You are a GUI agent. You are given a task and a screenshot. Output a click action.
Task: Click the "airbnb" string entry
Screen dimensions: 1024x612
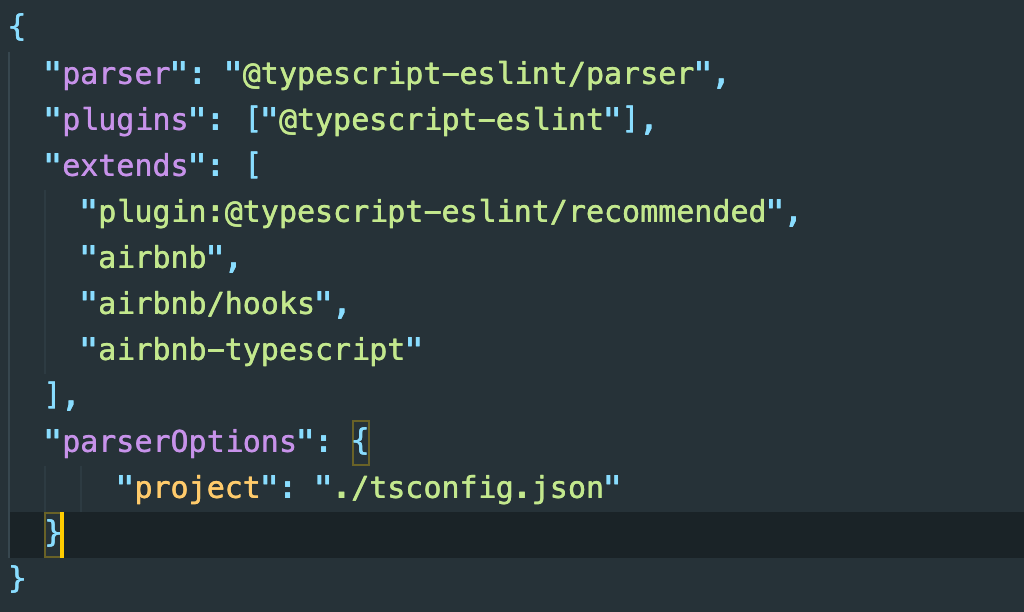152,259
